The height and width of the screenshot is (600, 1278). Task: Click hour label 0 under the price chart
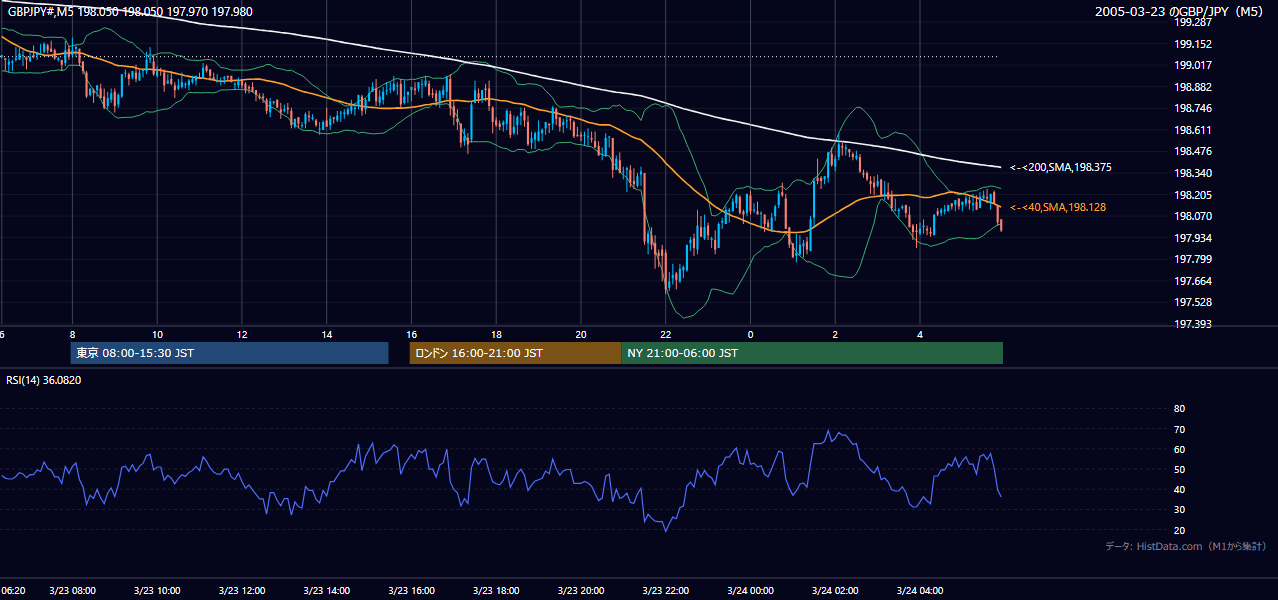(x=750, y=334)
